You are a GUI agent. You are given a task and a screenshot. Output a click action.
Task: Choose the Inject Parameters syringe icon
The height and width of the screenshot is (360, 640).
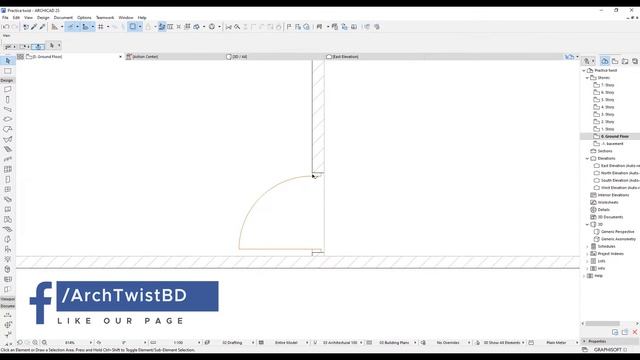42,27
